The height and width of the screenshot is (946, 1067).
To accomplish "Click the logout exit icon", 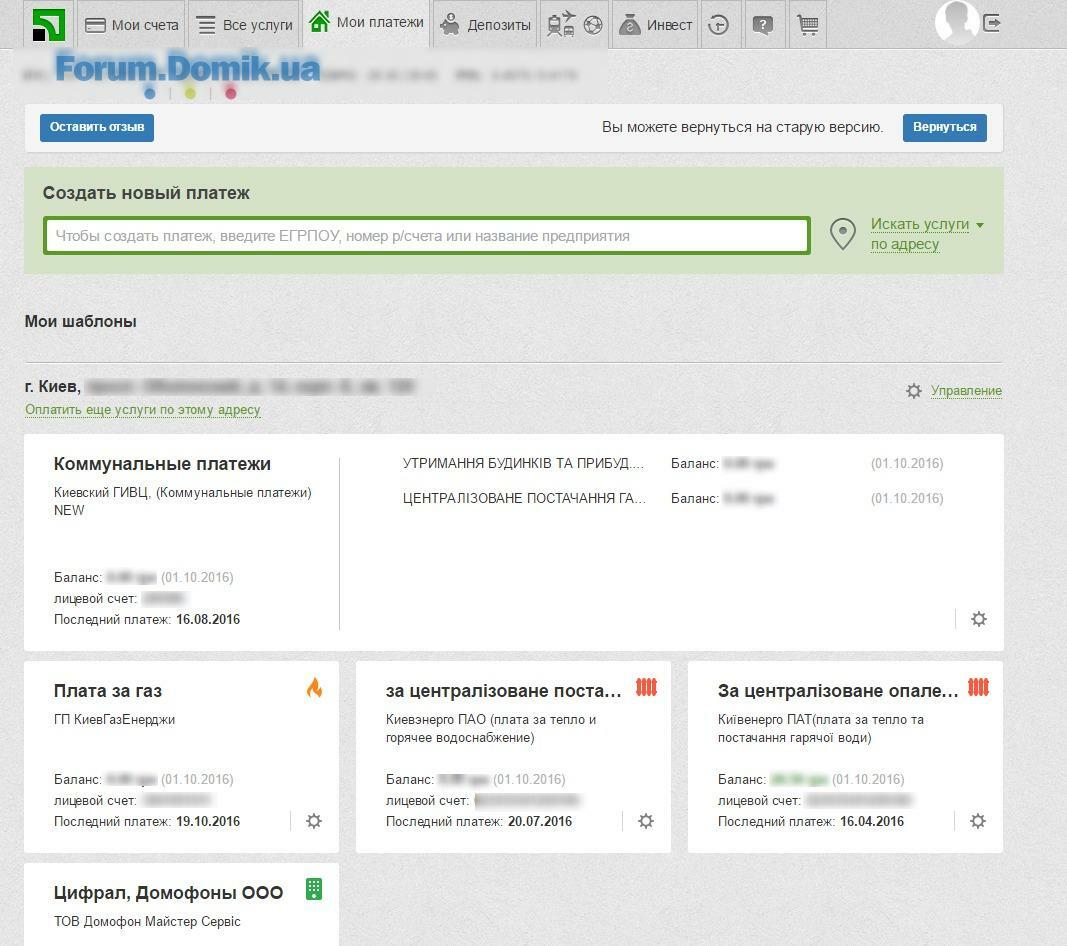I will [x=992, y=23].
